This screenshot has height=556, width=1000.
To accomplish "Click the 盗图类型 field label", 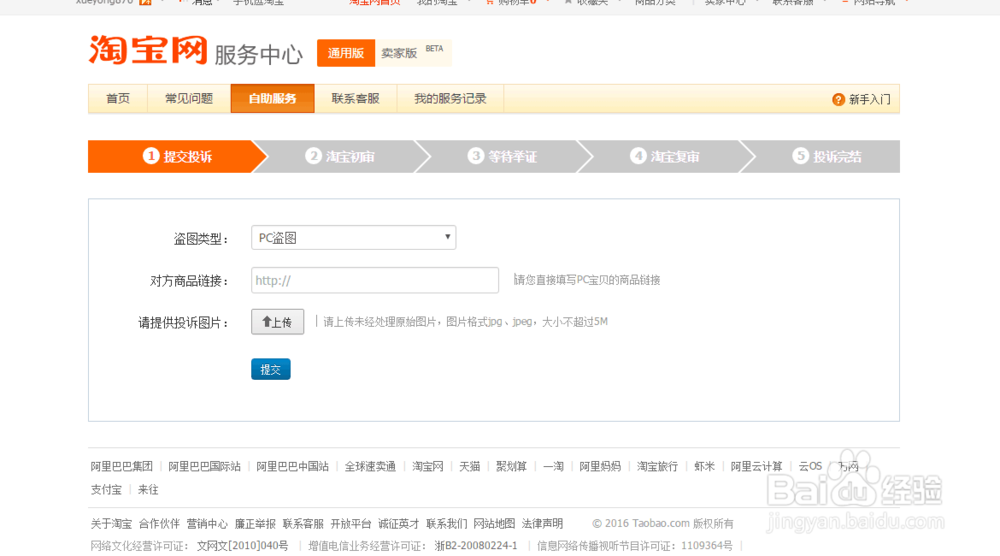I will pos(201,239).
